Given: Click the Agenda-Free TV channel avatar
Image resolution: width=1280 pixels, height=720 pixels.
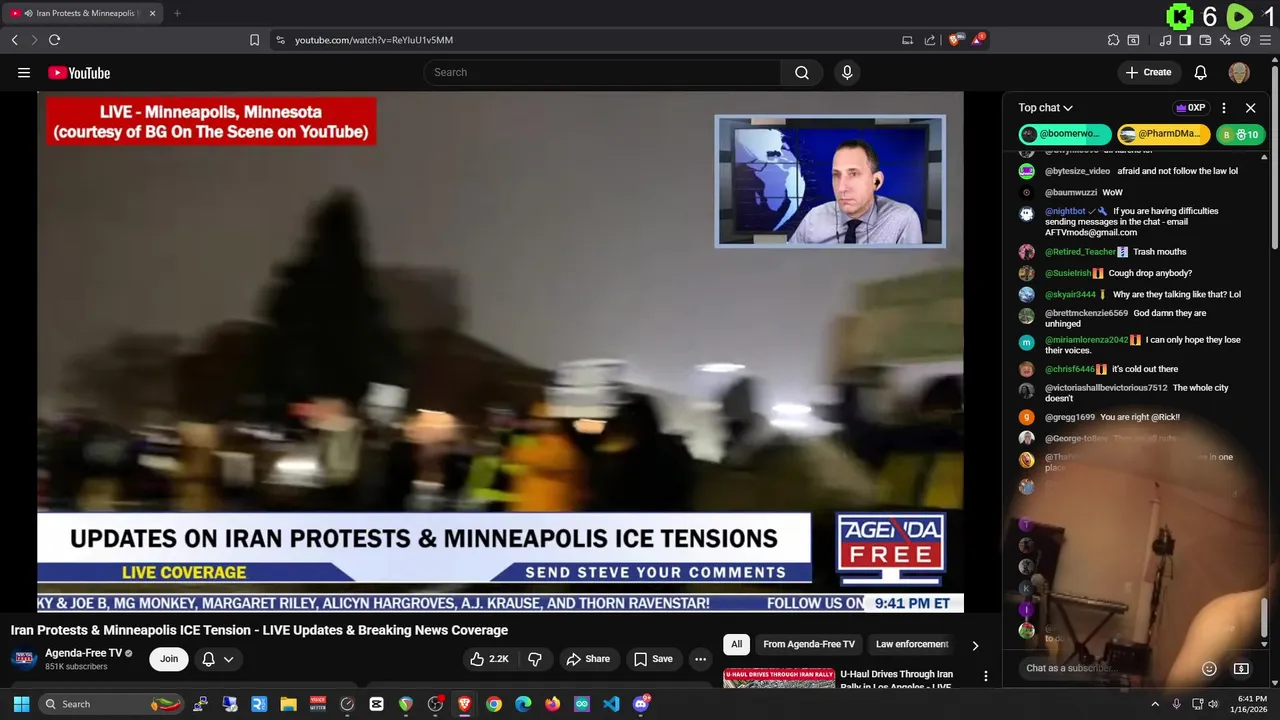Looking at the screenshot, I should (x=24, y=659).
